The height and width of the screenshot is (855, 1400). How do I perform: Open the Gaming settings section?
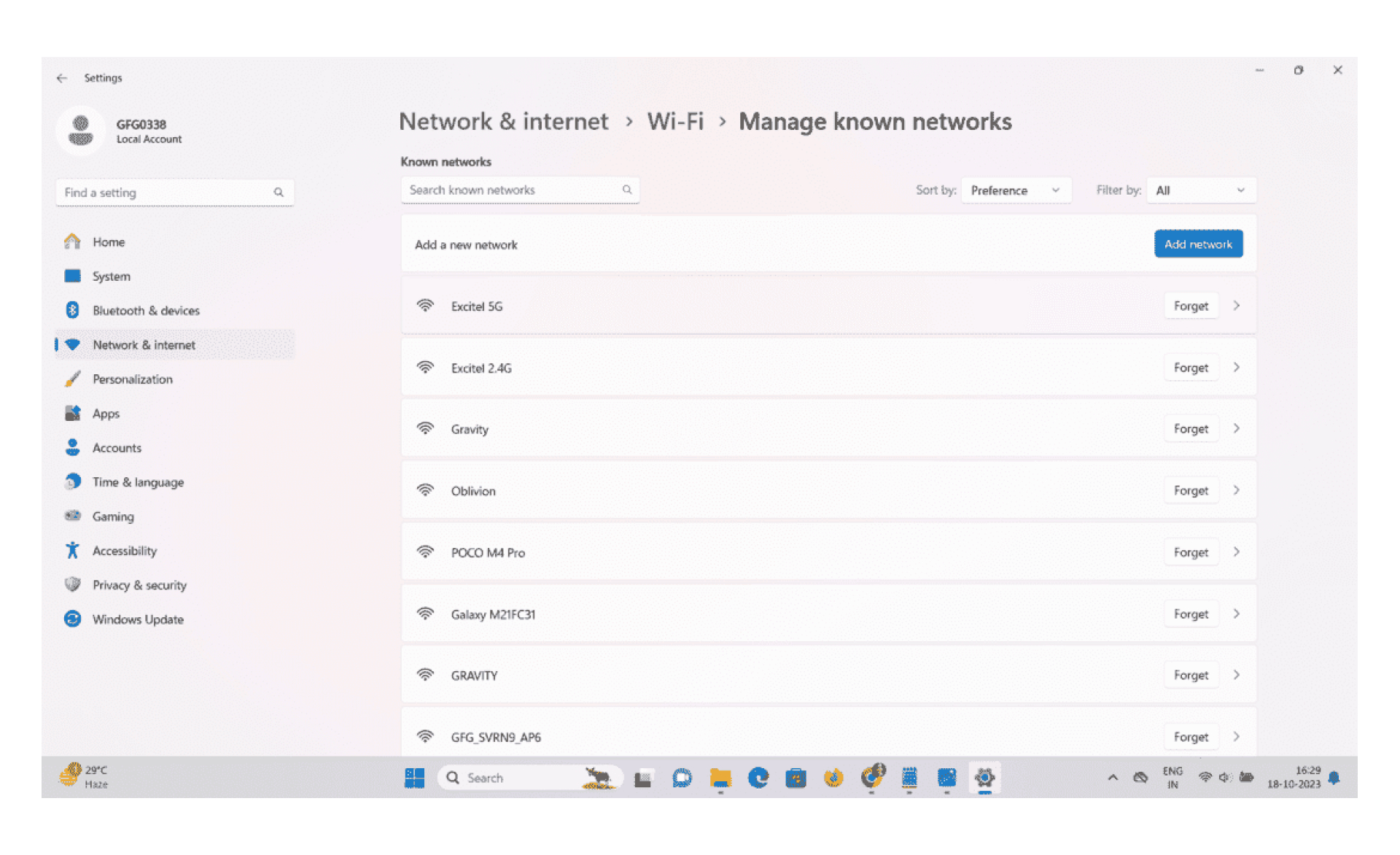tap(113, 516)
